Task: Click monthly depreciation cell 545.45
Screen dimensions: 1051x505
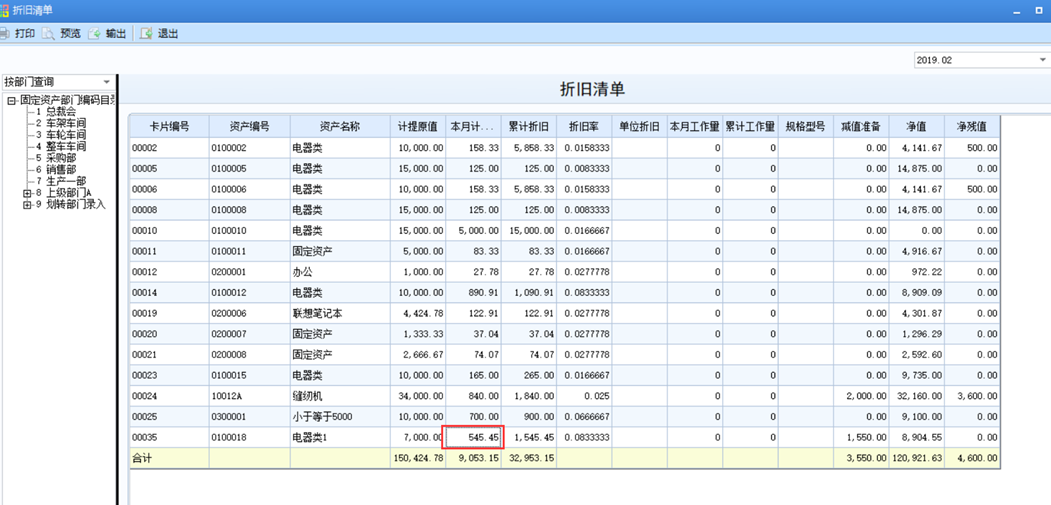Action: [473, 437]
